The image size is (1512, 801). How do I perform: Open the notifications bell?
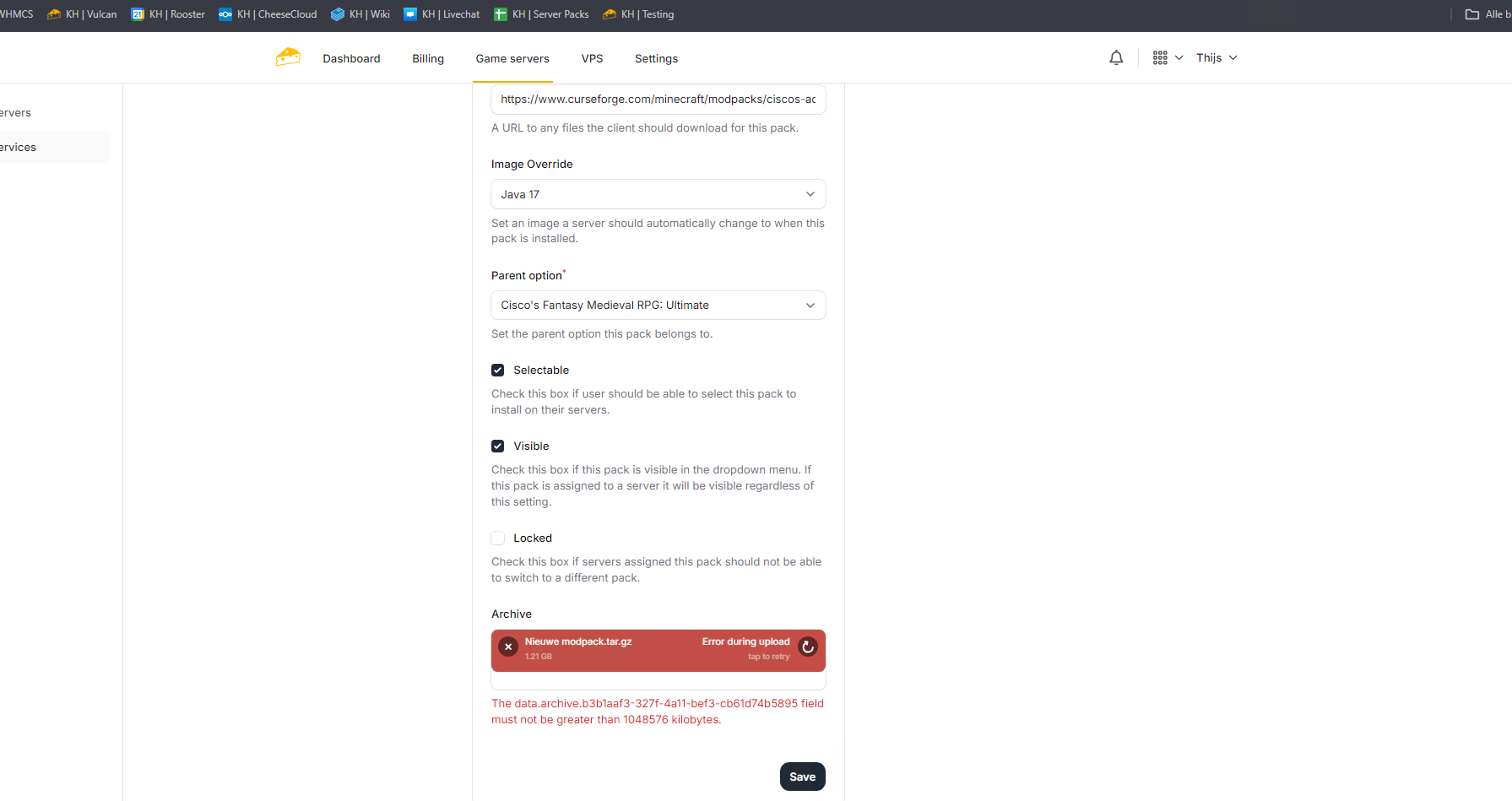(x=1116, y=57)
